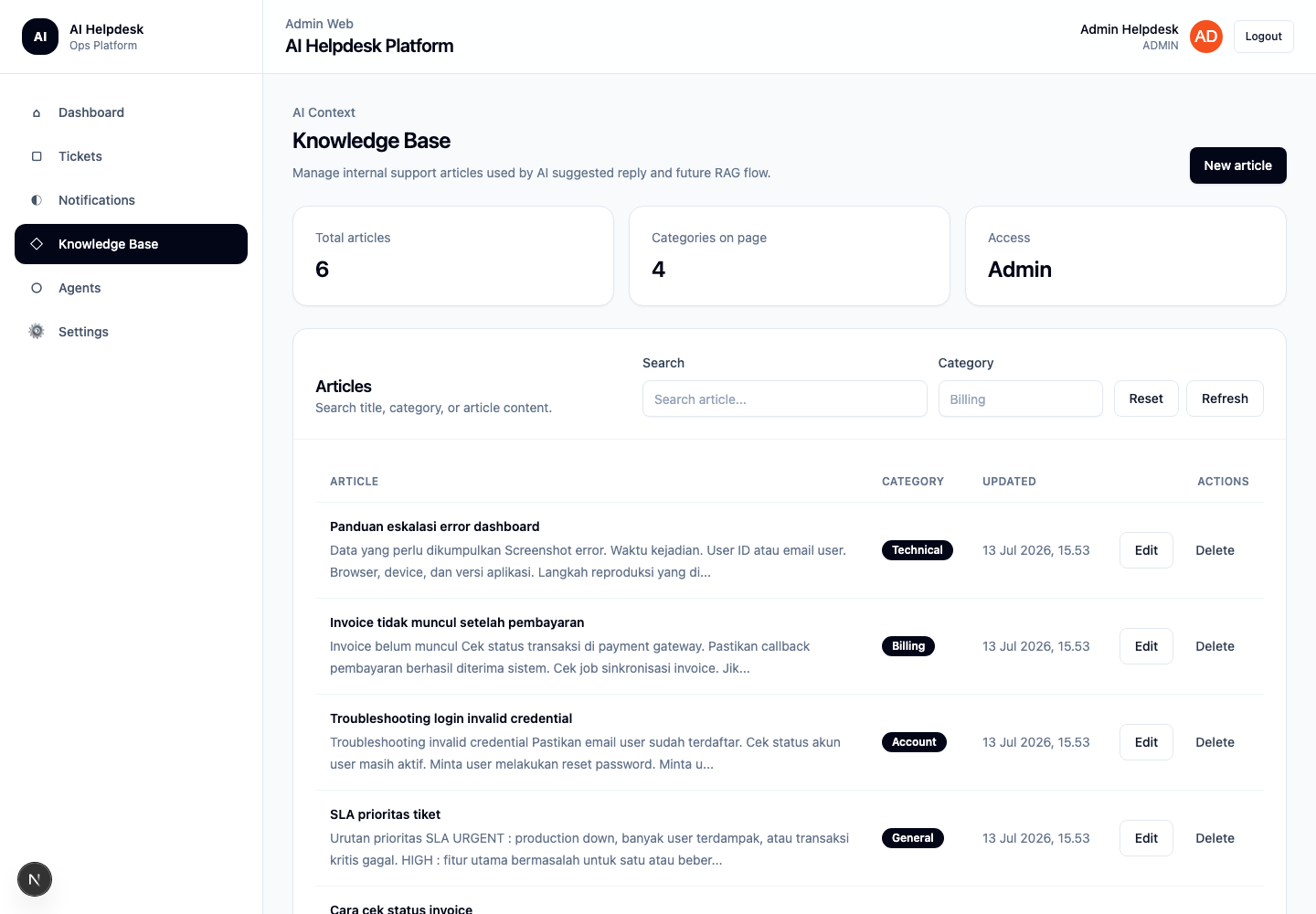Click the Reset filters button
Screen dimensions: 1316x914
point(1146,399)
